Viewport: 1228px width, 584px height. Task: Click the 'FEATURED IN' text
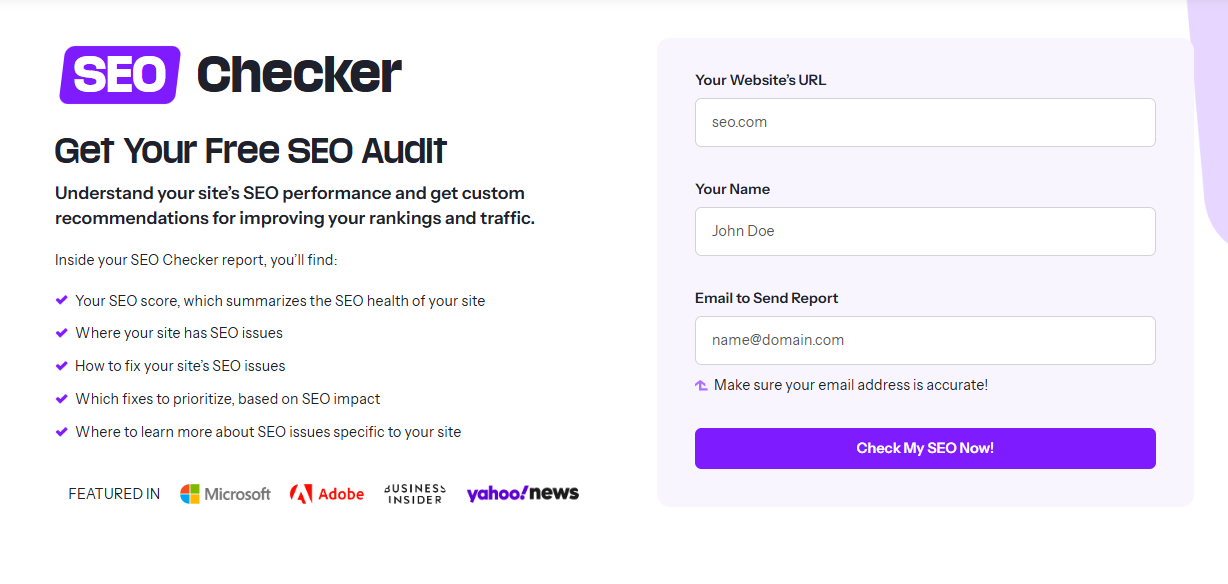pyautogui.click(x=113, y=492)
